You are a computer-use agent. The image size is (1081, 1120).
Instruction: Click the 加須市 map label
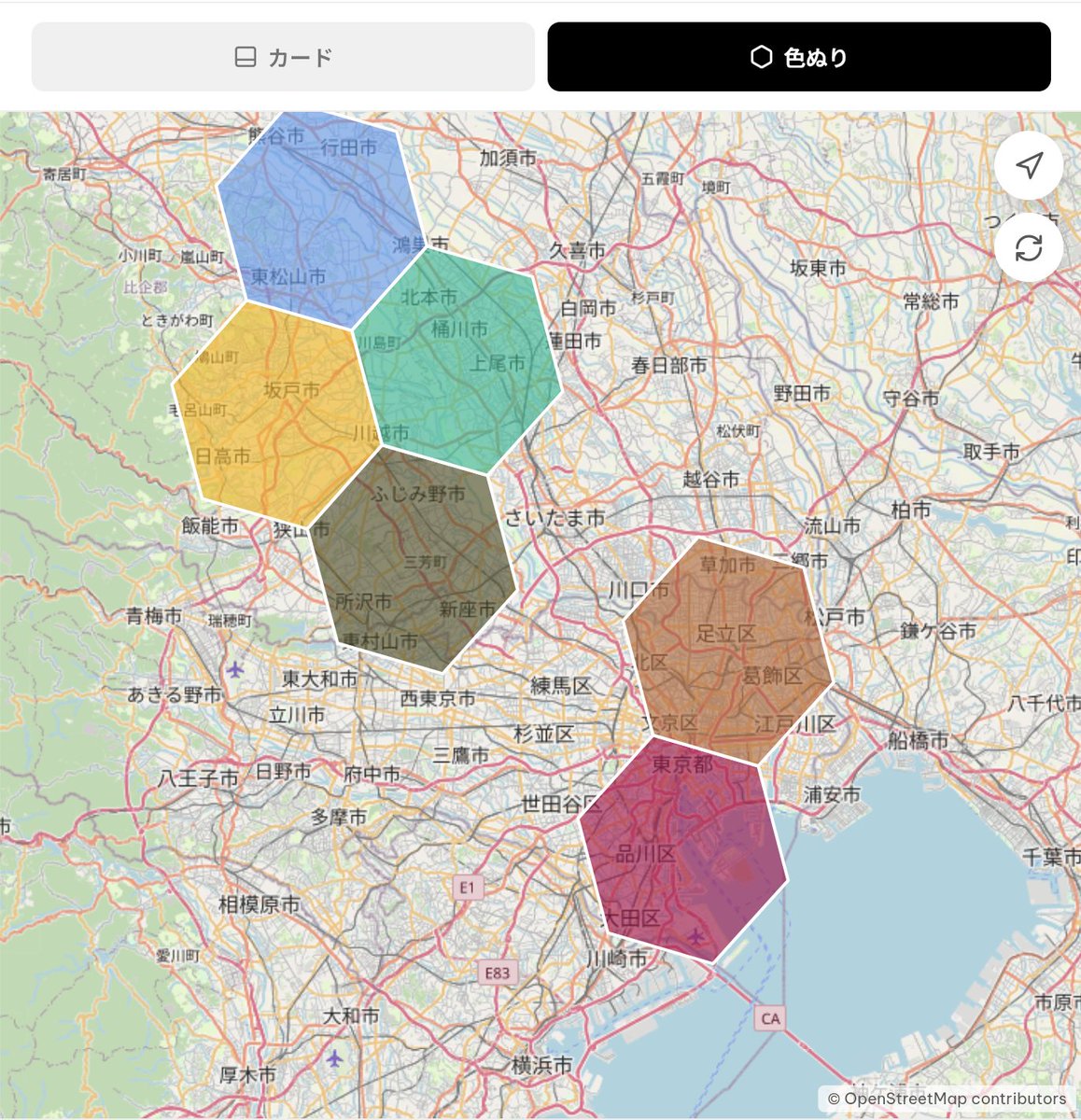[x=509, y=159]
